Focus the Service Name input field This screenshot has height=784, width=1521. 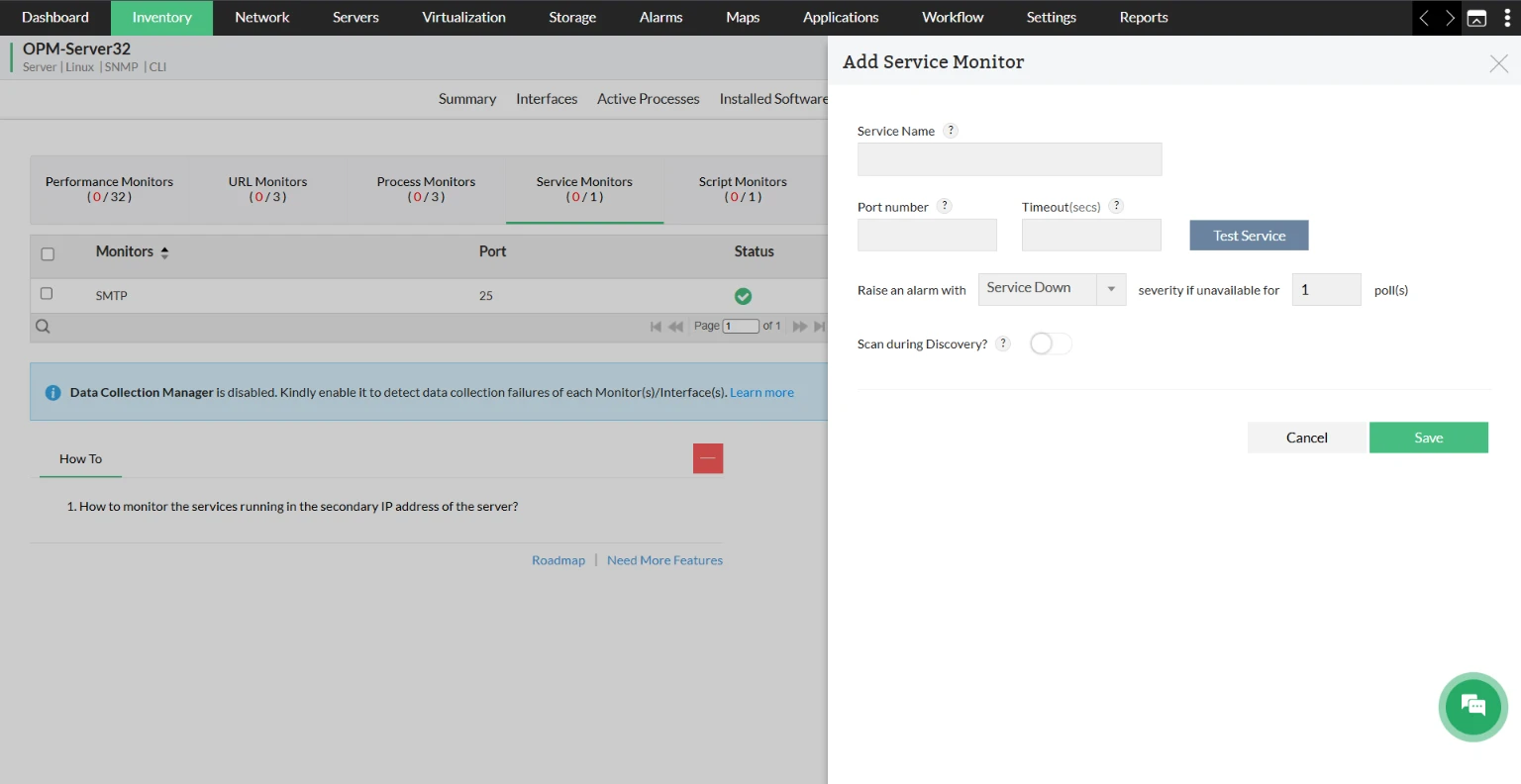coord(1009,159)
